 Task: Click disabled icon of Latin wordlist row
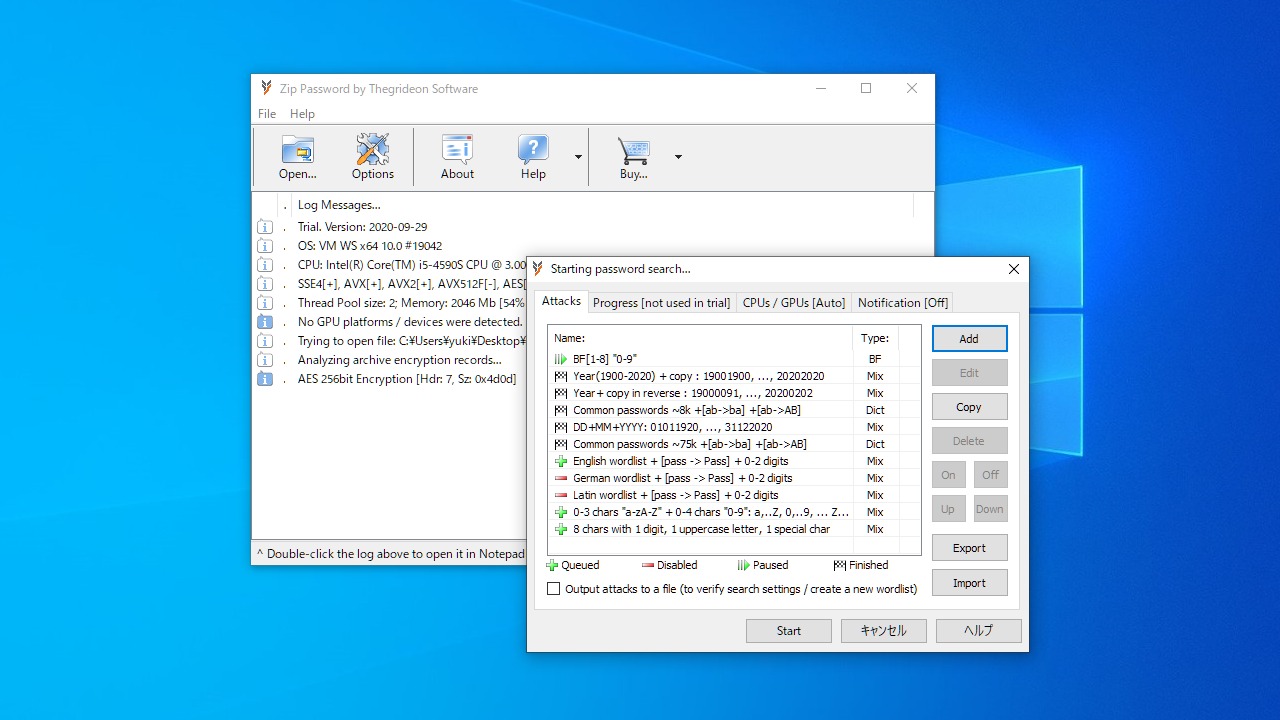pos(561,495)
